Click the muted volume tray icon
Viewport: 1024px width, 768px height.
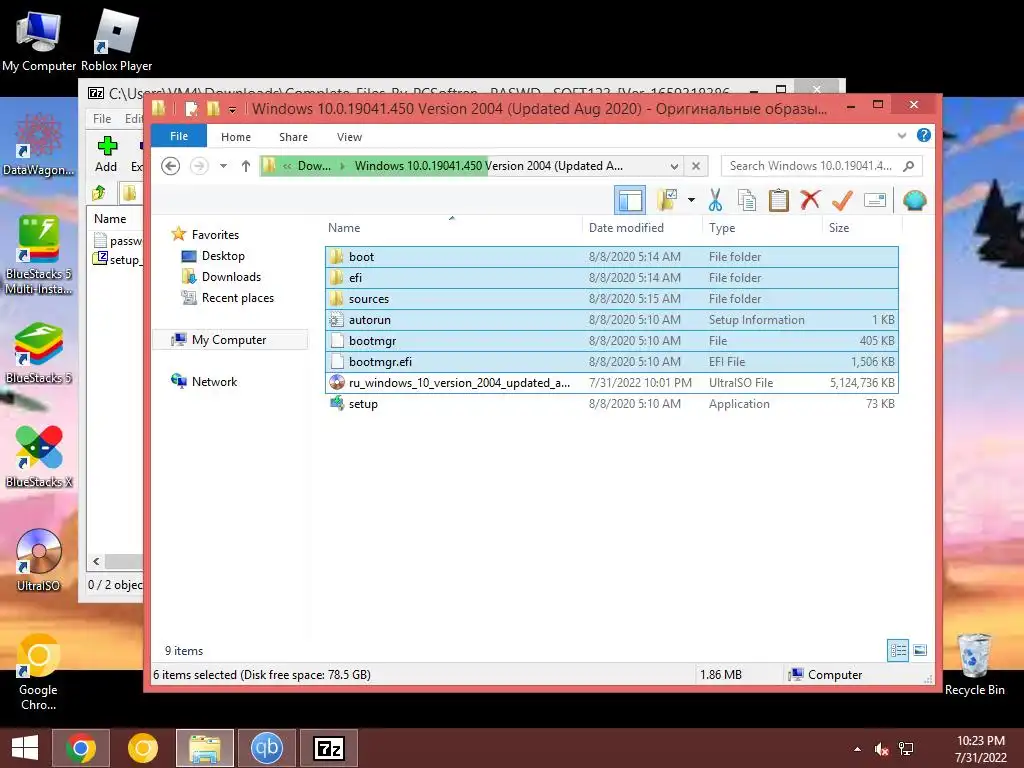tap(882, 749)
